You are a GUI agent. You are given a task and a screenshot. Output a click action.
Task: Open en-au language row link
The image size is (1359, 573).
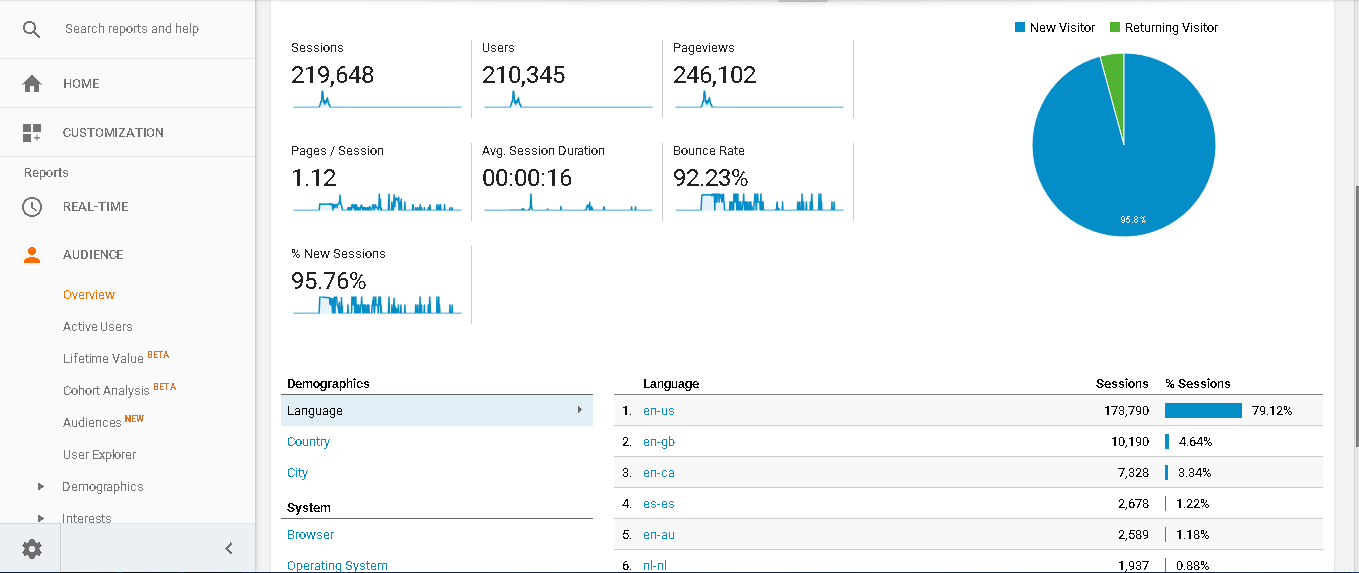pyautogui.click(x=659, y=535)
